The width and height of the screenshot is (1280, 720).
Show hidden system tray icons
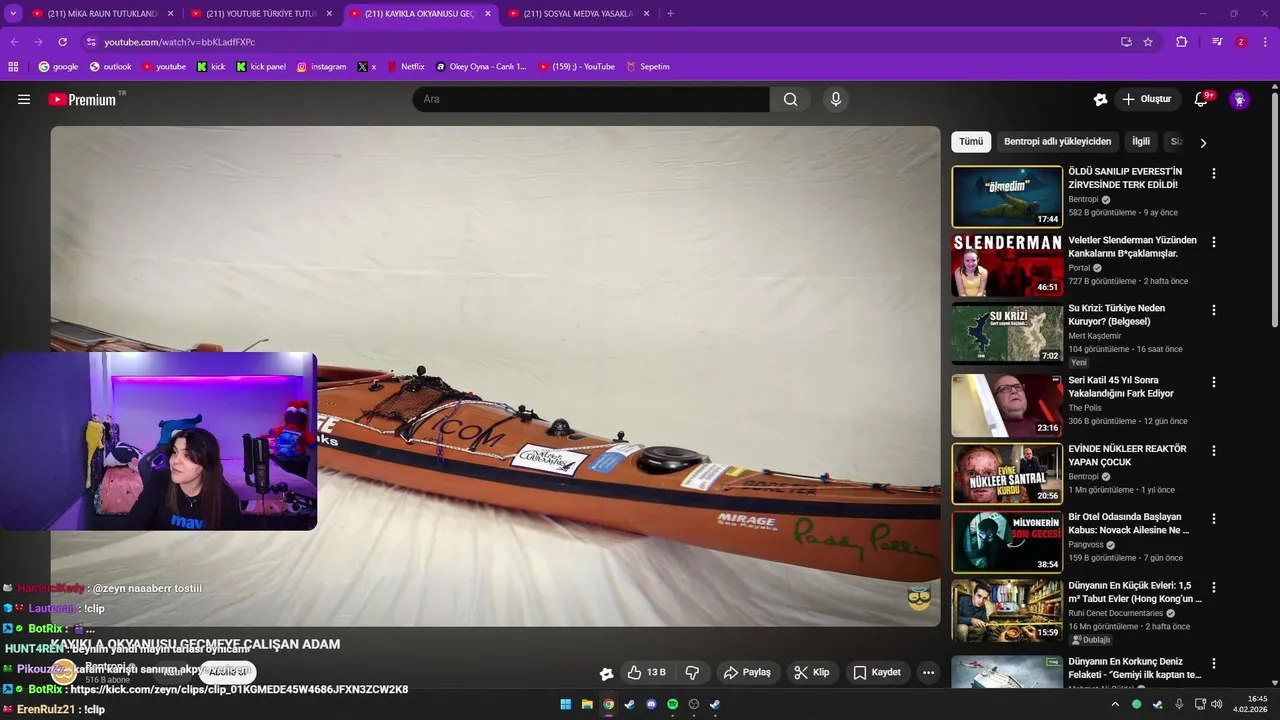[1115, 704]
